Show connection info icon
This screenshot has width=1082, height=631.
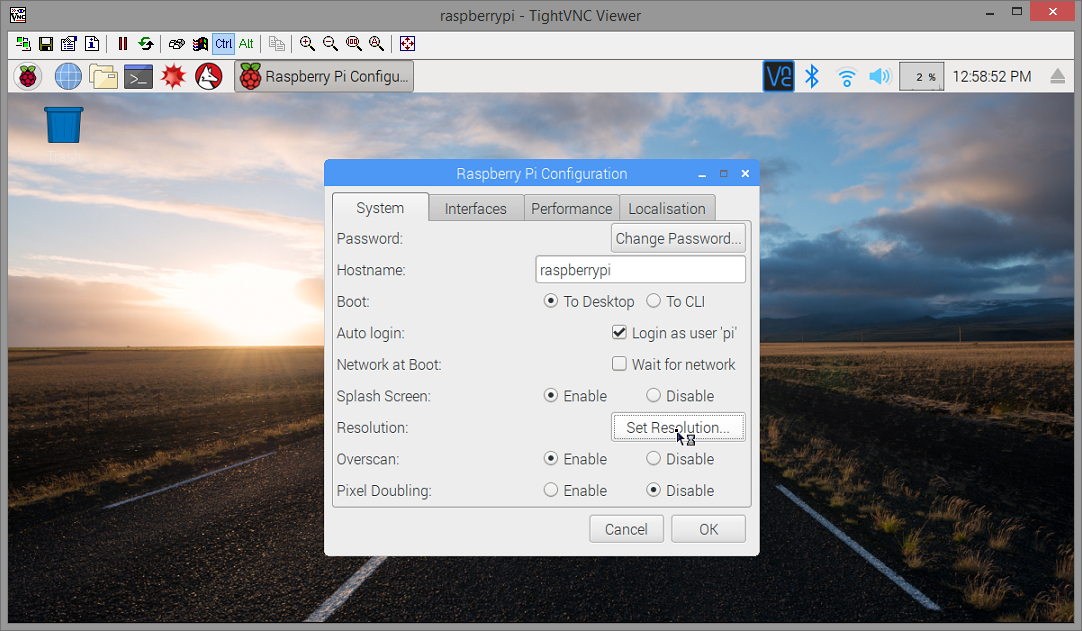point(92,44)
